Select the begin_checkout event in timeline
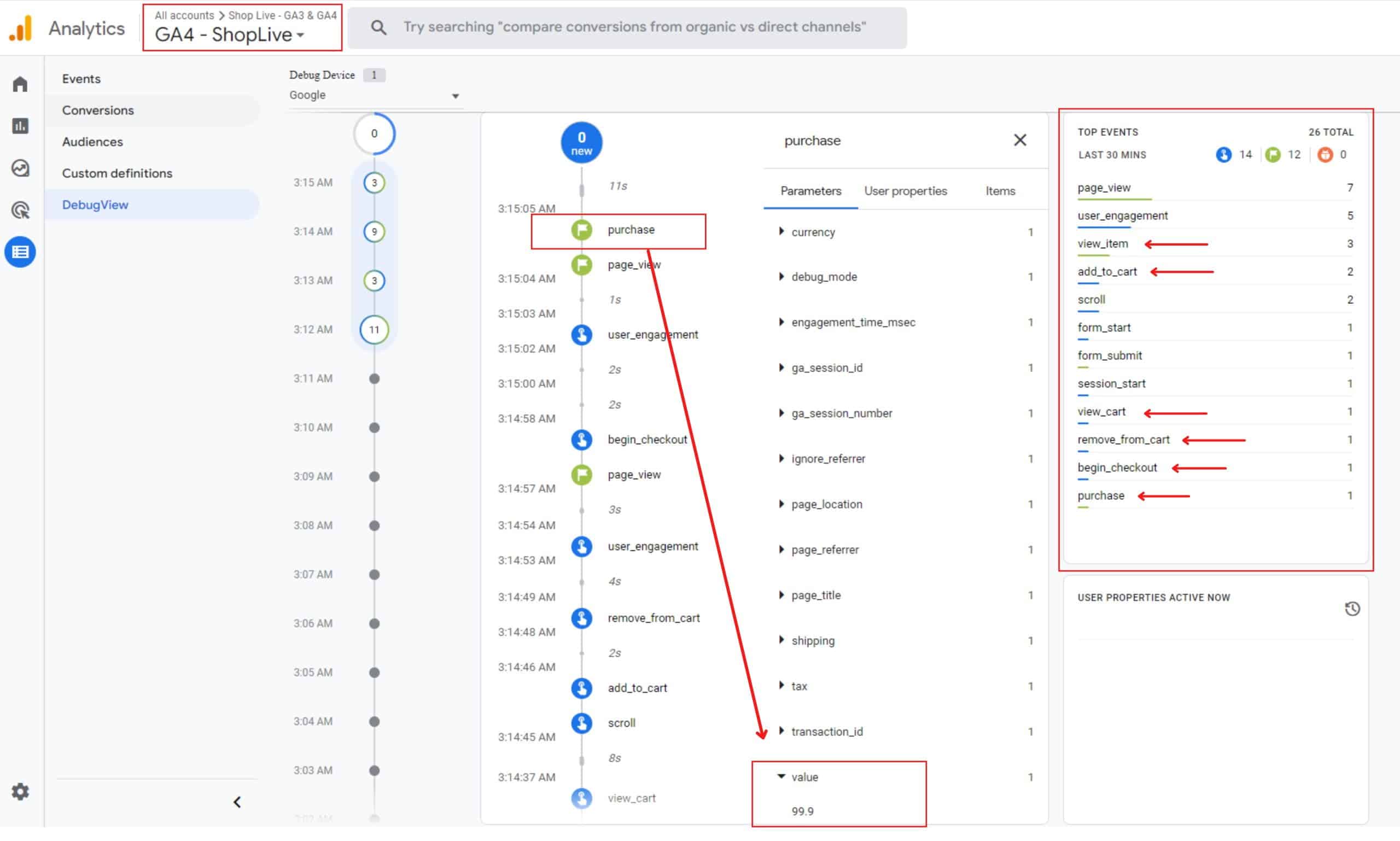 point(647,440)
